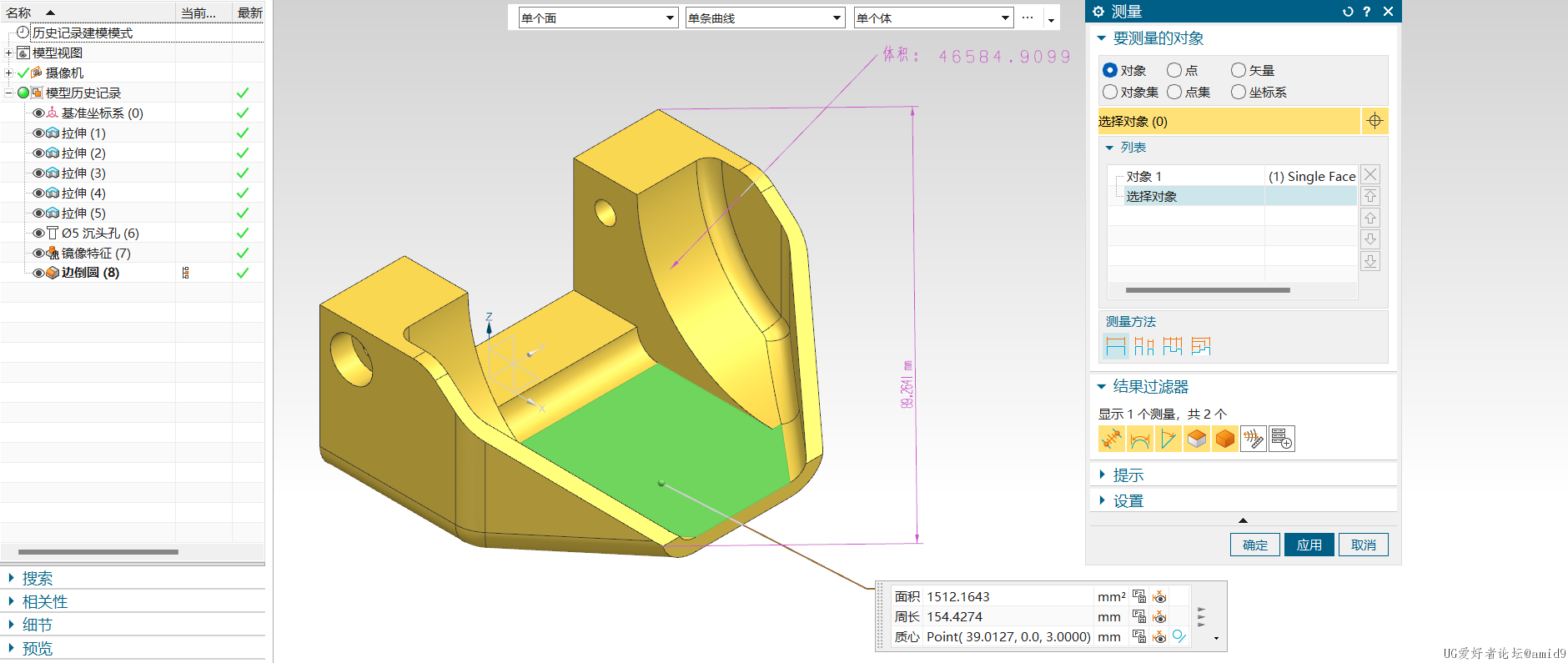Toggle the solid body result filter
This screenshot has height=663, width=1568.
(x=1225, y=439)
